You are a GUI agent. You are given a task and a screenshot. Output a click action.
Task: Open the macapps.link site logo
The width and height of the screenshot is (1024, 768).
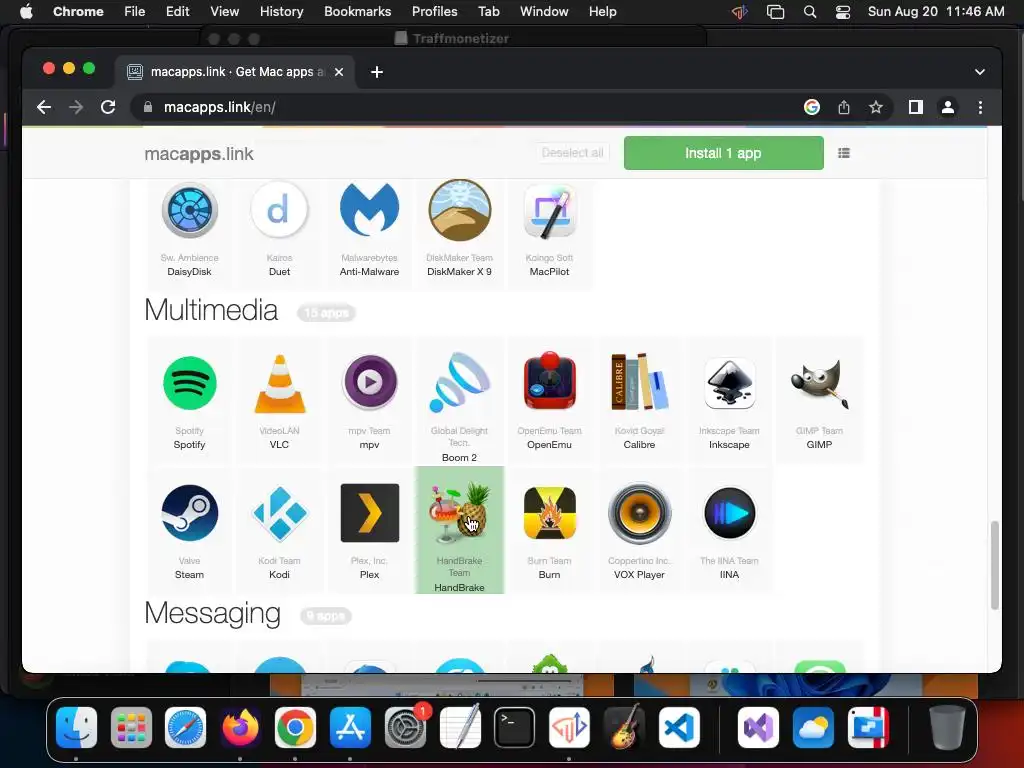click(x=199, y=153)
